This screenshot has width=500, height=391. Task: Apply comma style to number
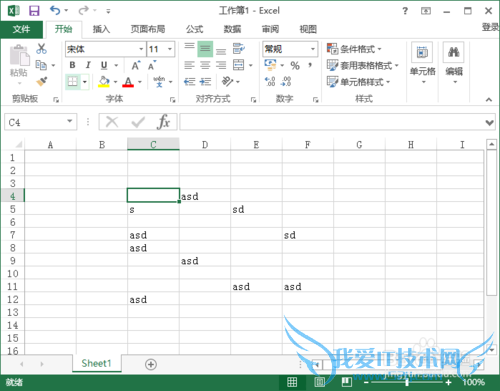pyautogui.click(x=310, y=65)
